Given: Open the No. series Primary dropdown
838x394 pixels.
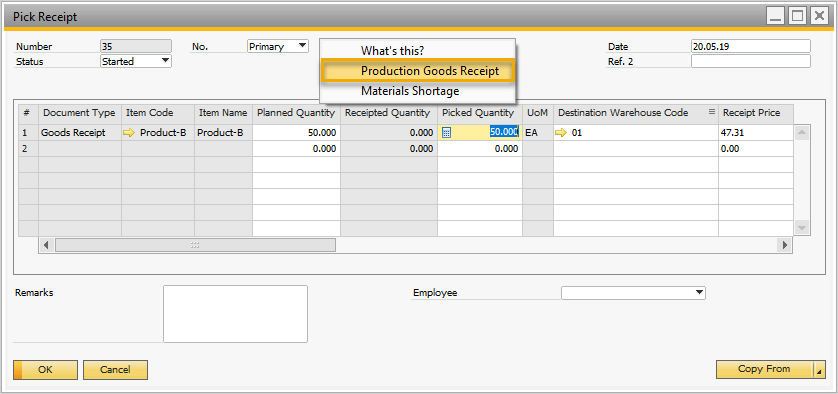Looking at the screenshot, I should coord(302,46).
